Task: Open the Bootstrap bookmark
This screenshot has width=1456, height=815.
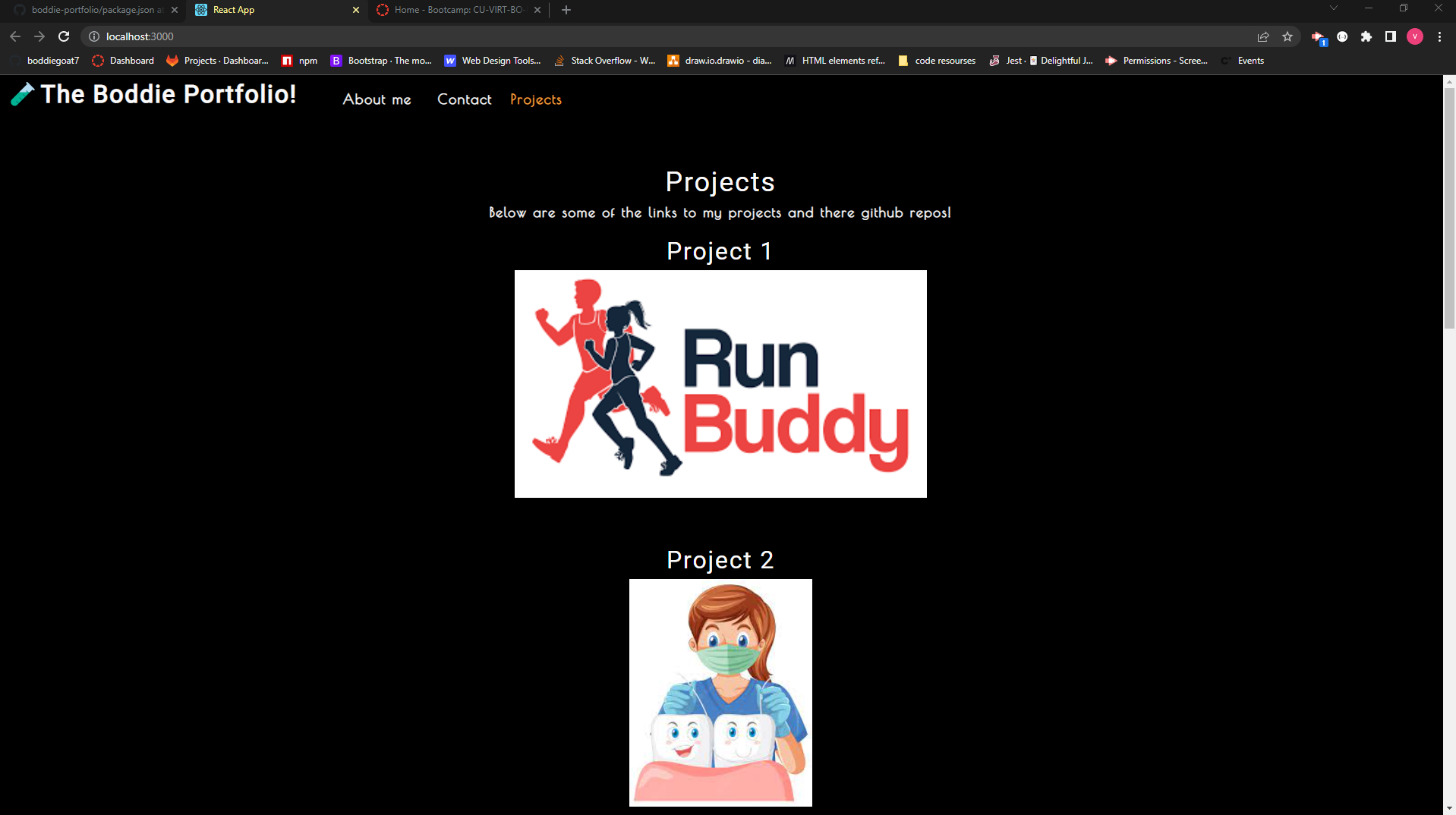Action: pyautogui.click(x=381, y=61)
